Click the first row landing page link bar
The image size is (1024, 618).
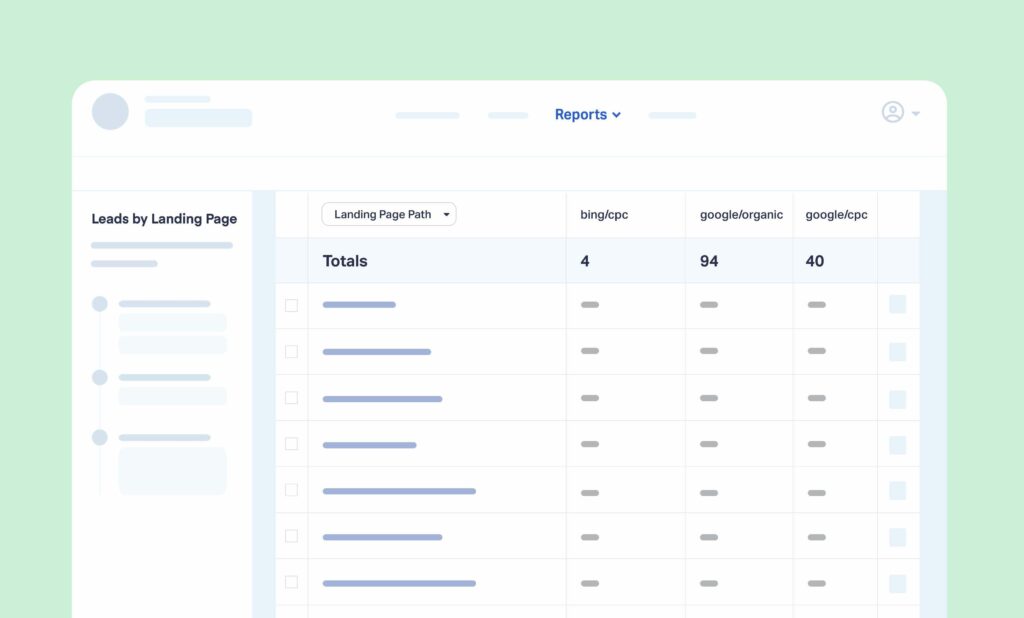click(x=359, y=305)
